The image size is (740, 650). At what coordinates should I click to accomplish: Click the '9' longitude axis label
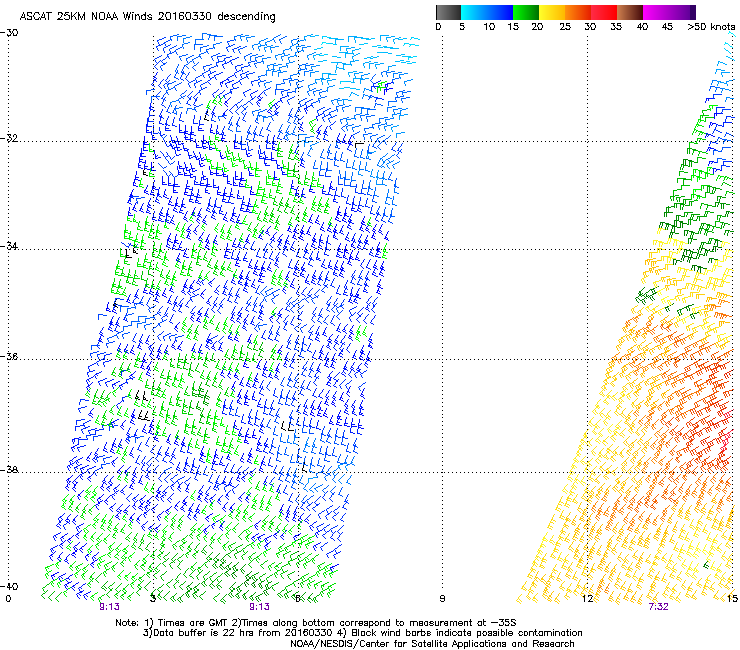coord(442,599)
